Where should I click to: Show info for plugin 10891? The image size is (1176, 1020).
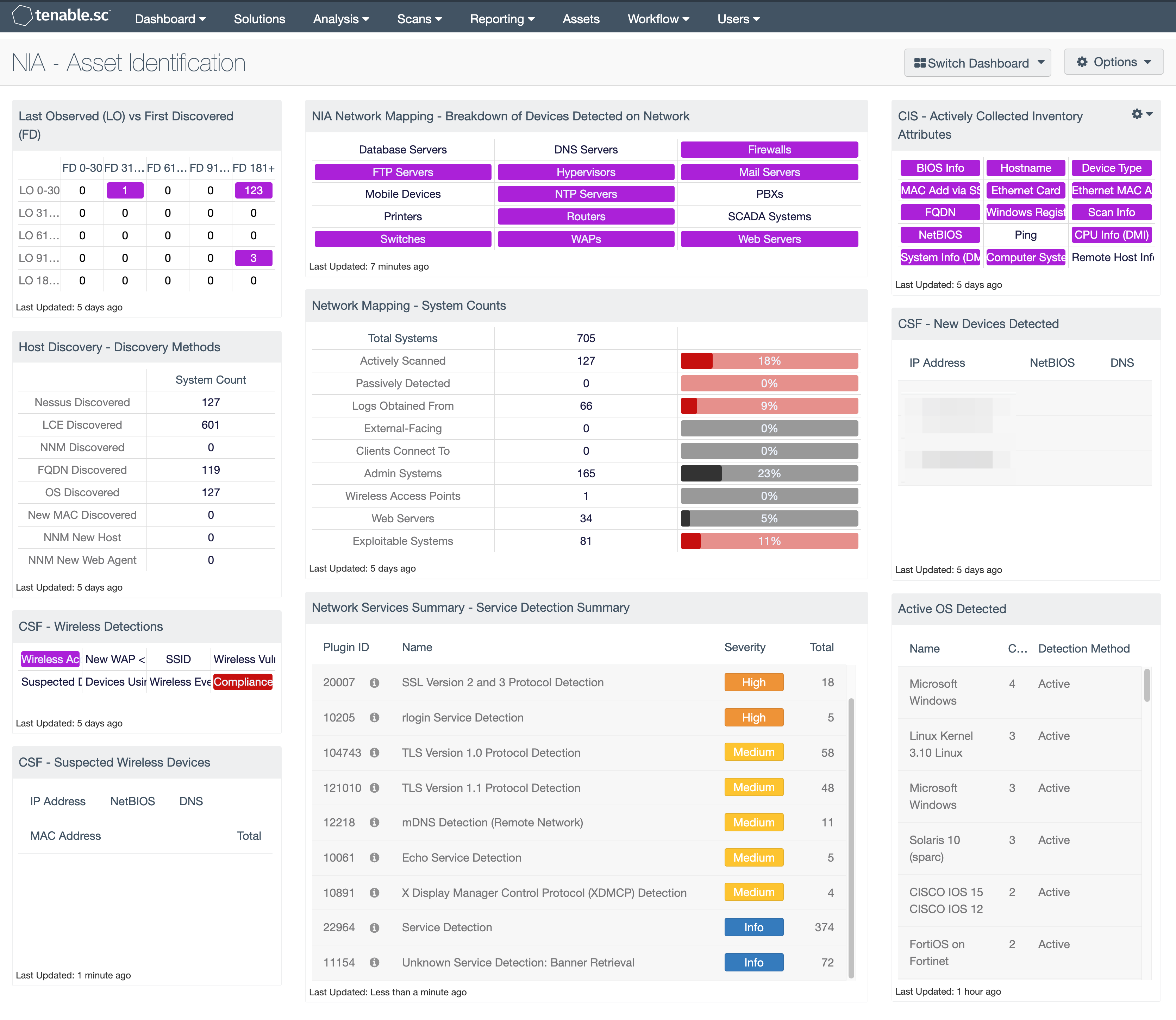coord(374,893)
